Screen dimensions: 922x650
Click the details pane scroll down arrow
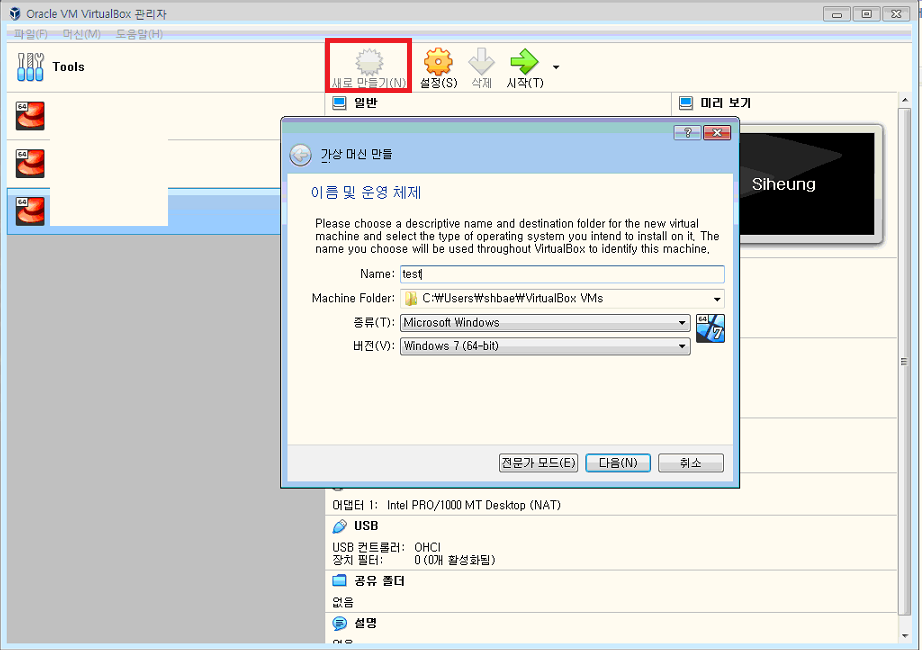point(904,636)
